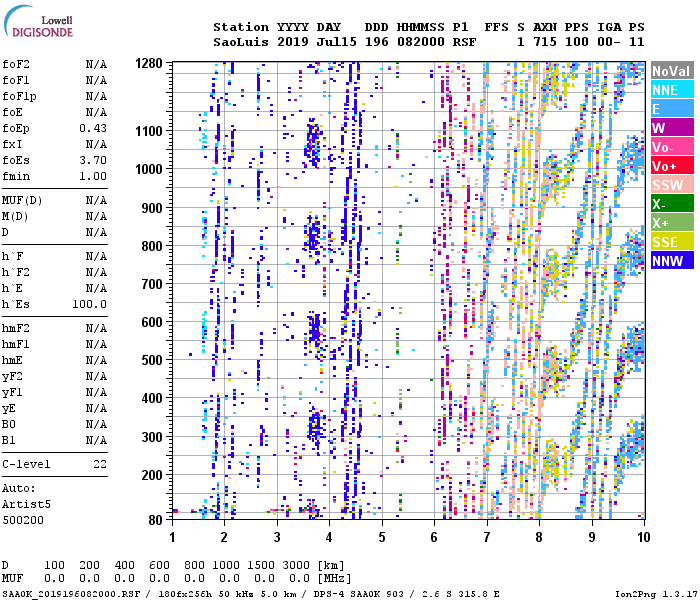This screenshot has width=700, height=600.
Task: Click the C-level value 22
Action: tap(100, 464)
